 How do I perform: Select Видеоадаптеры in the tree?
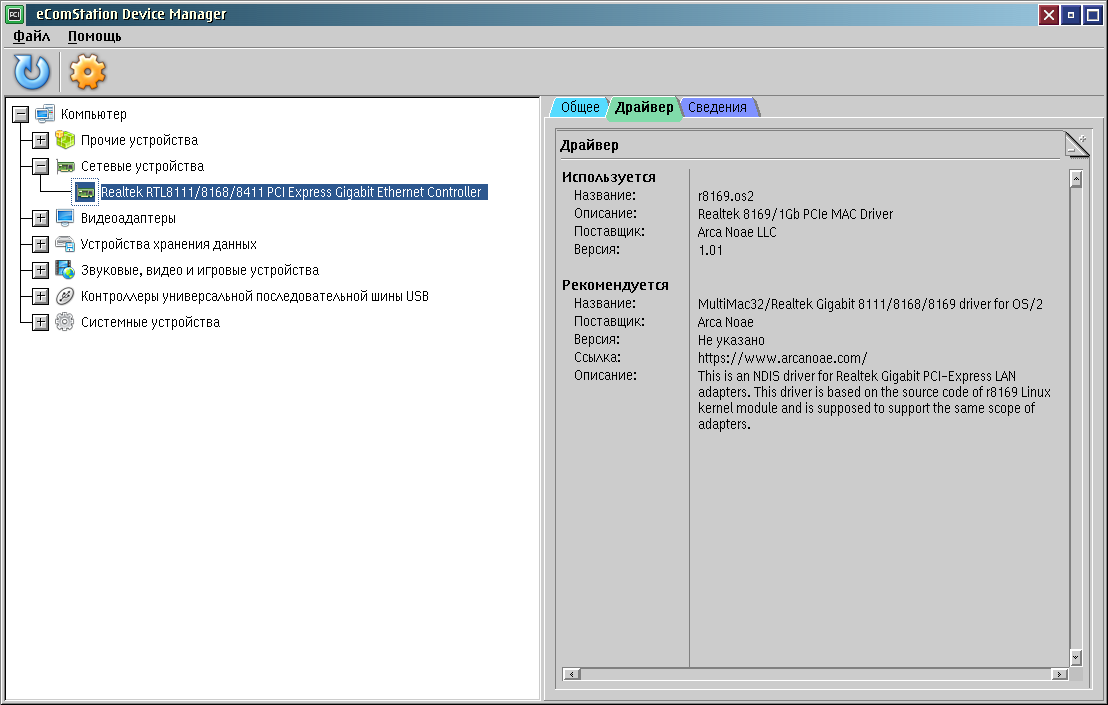(x=128, y=218)
